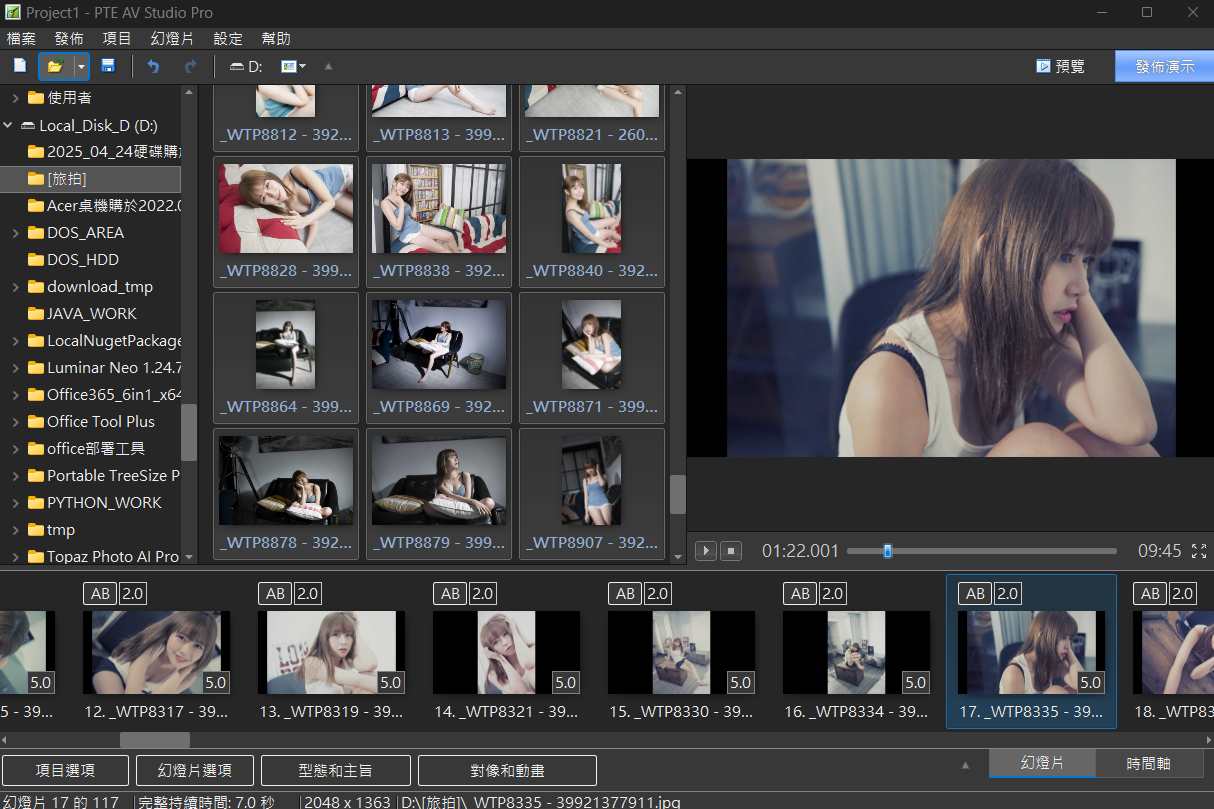Go up one folder level with the triangle icon
Image resolution: width=1214 pixels, height=809 pixels.
pyautogui.click(x=328, y=67)
